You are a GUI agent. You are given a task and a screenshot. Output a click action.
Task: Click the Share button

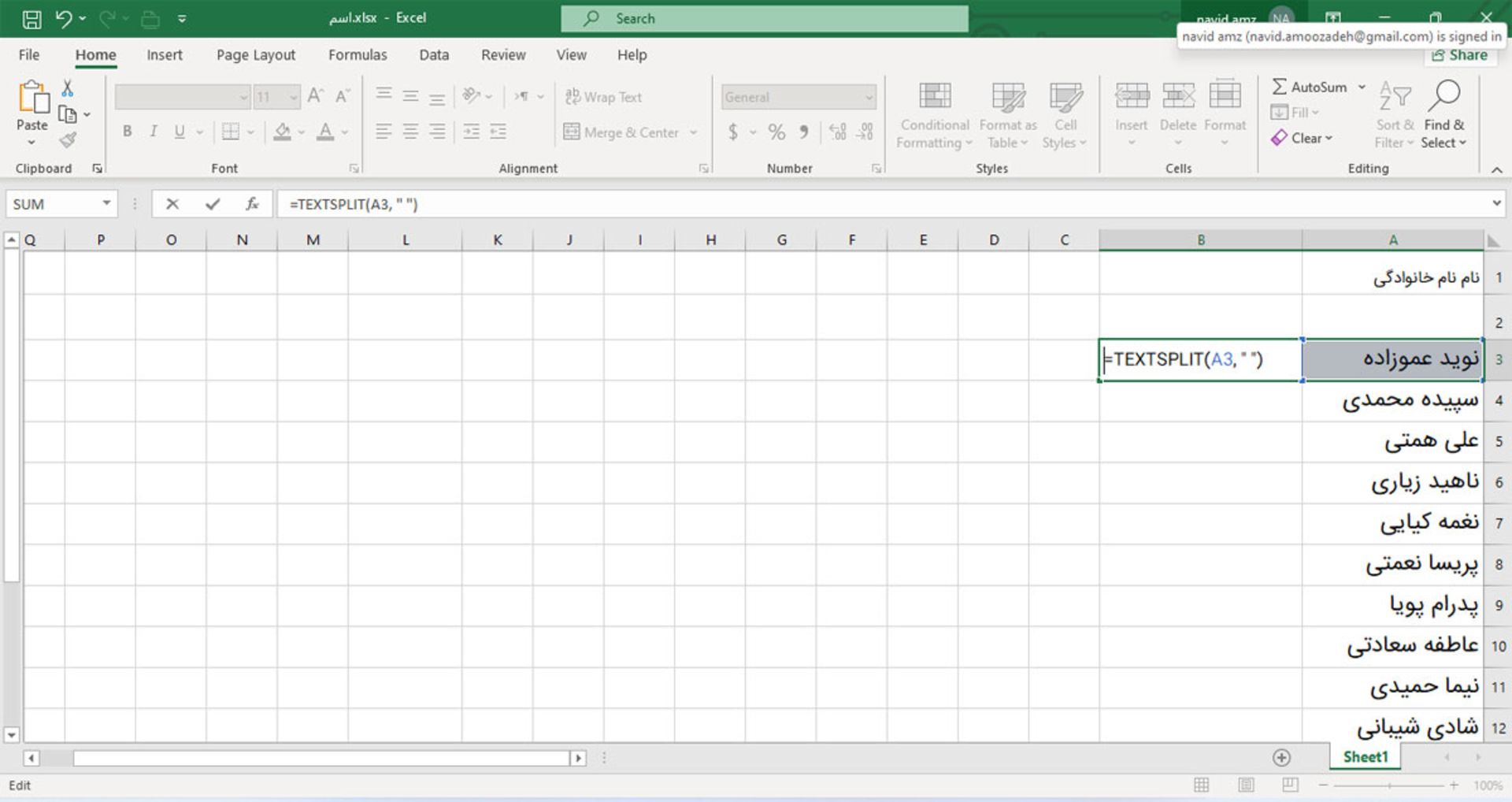[1459, 55]
